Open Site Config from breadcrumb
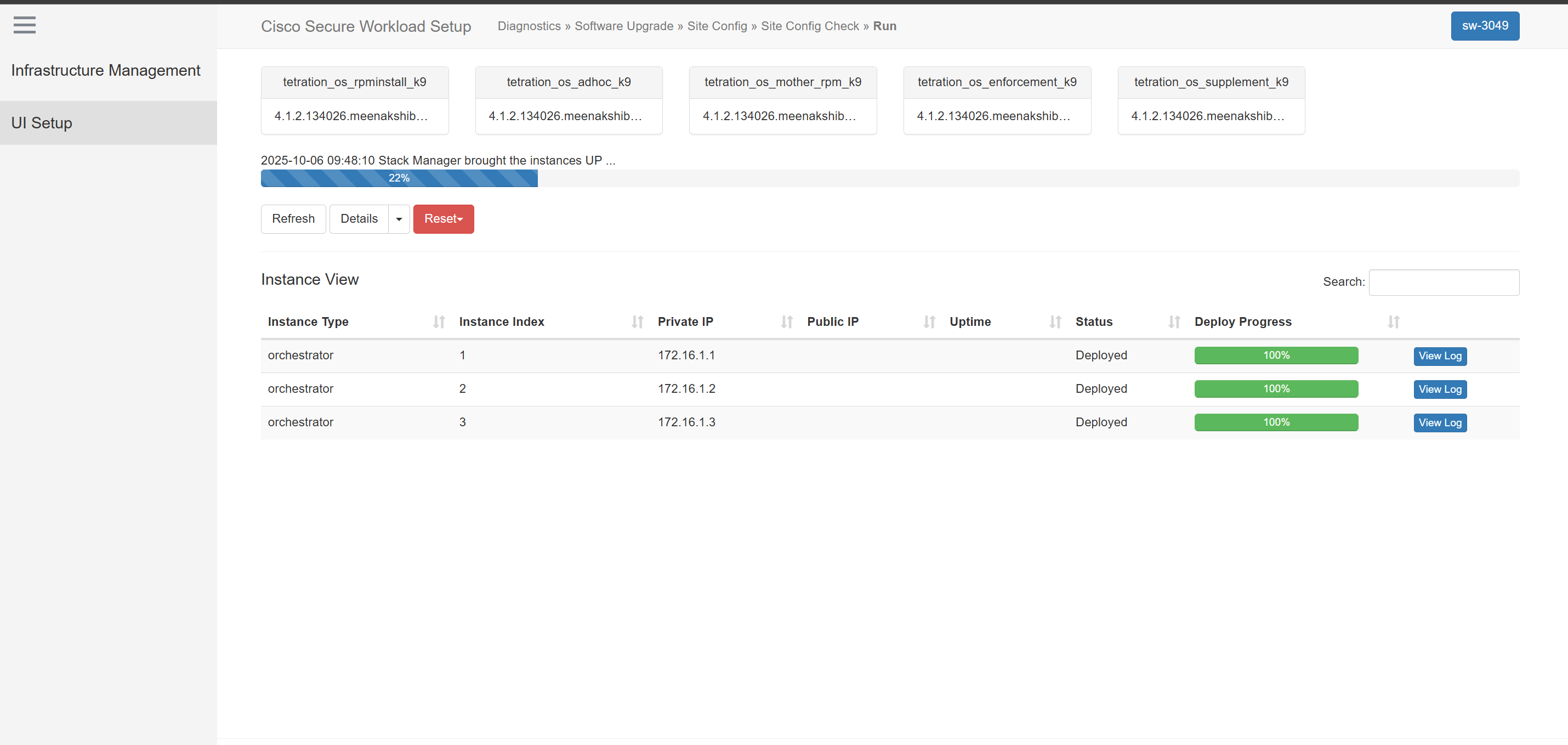 coord(717,26)
